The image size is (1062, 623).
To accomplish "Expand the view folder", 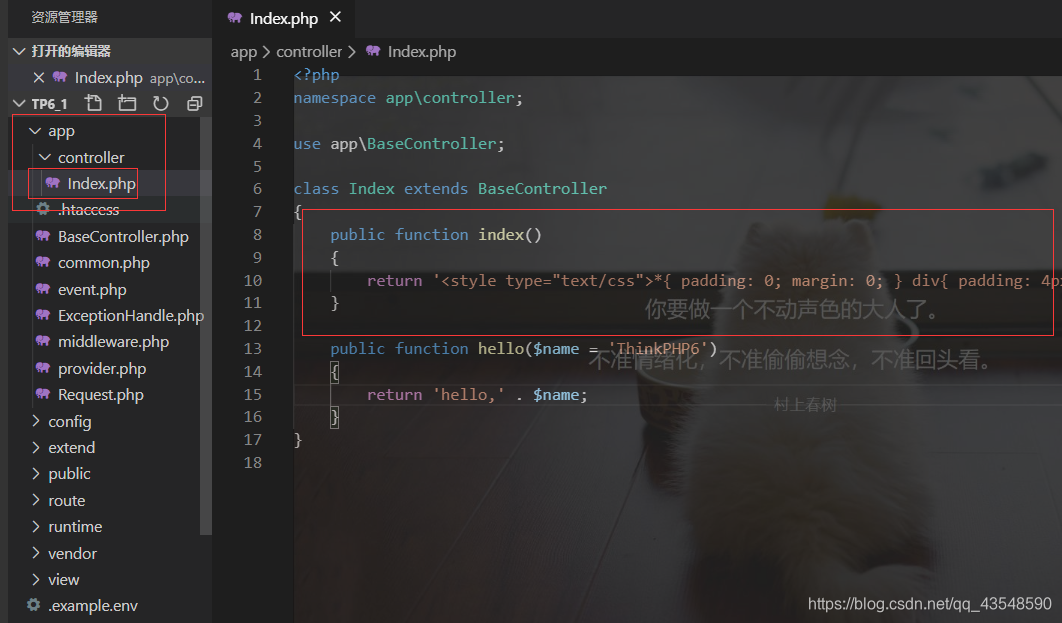I will point(36,579).
